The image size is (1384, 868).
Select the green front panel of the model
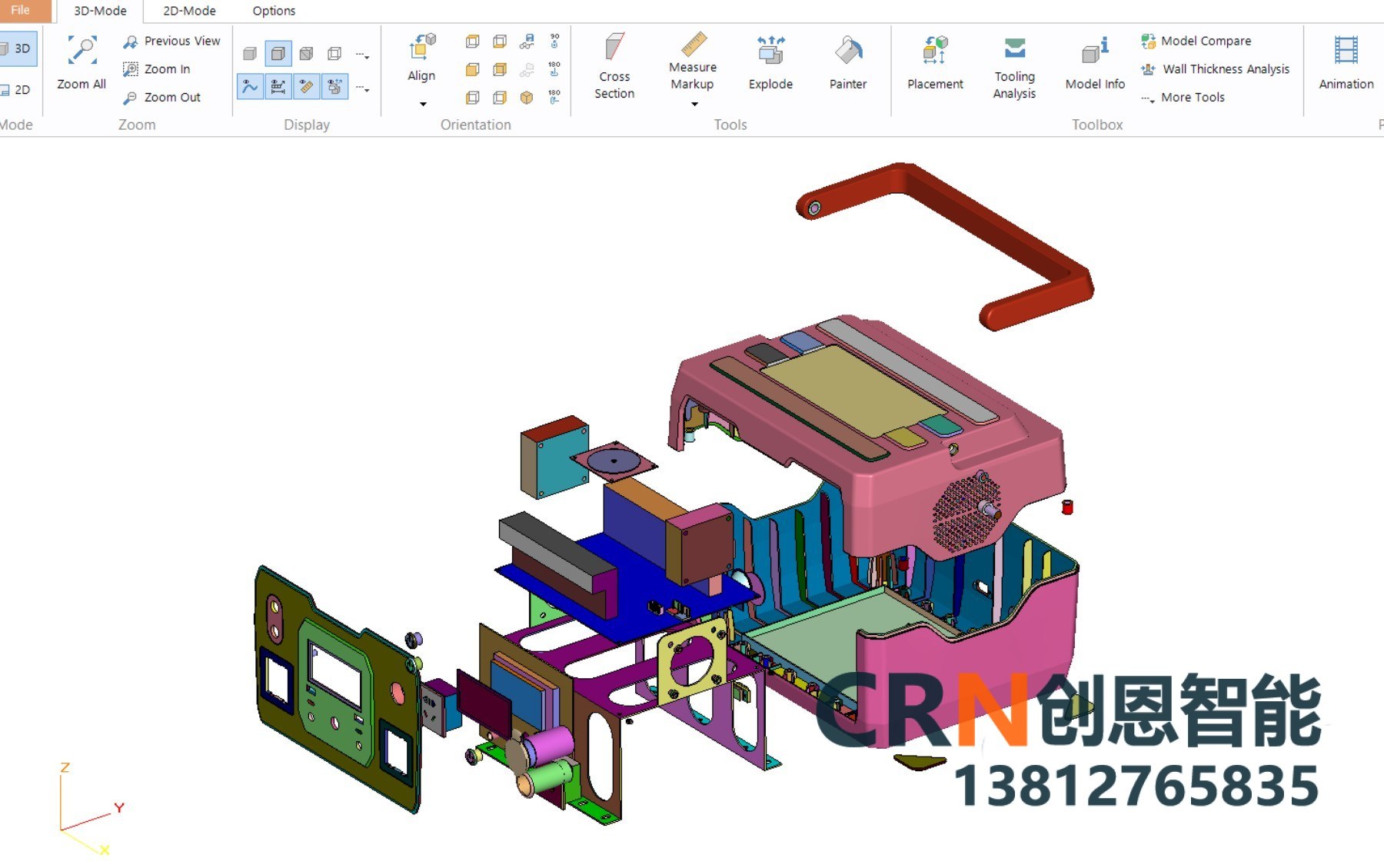pyautogui.click(x=336, y=690)
